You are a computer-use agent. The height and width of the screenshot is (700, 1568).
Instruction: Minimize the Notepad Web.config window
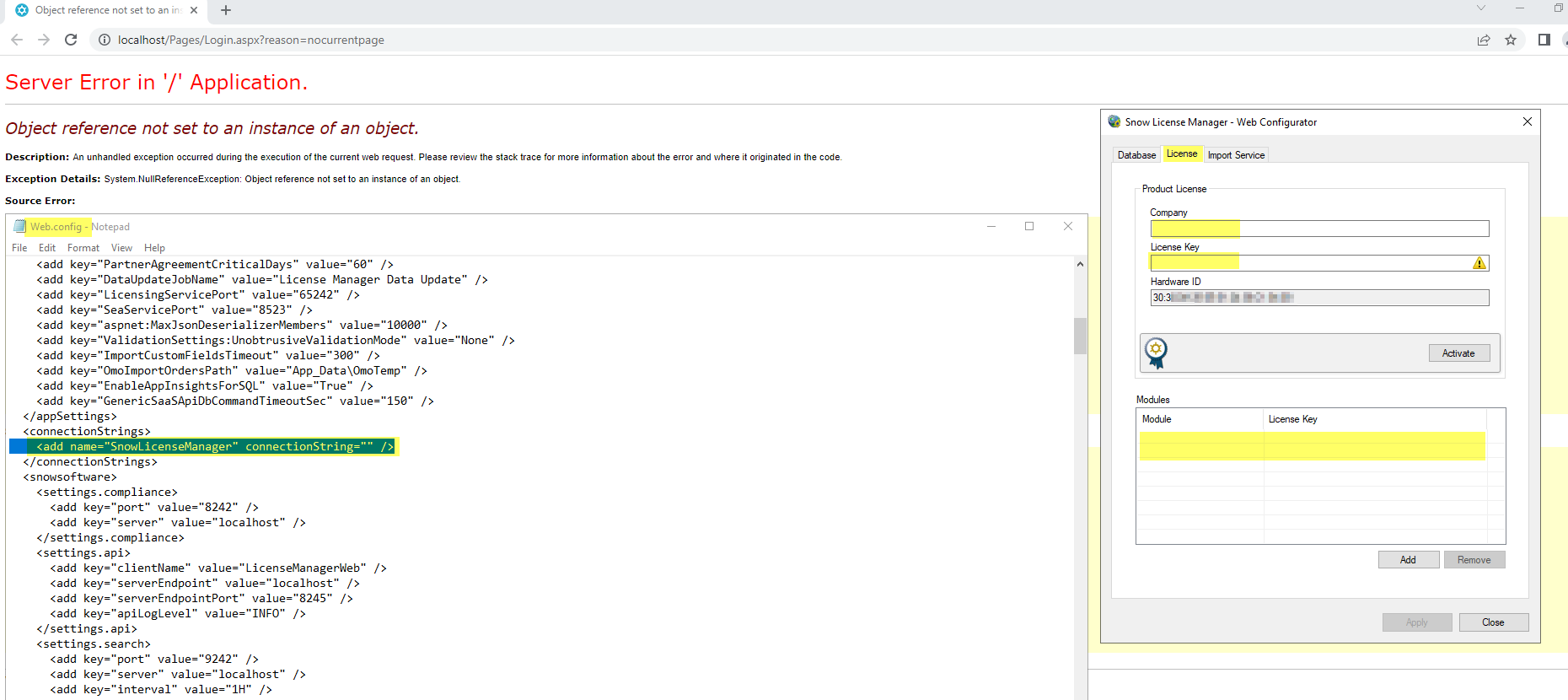pos(991,226)
